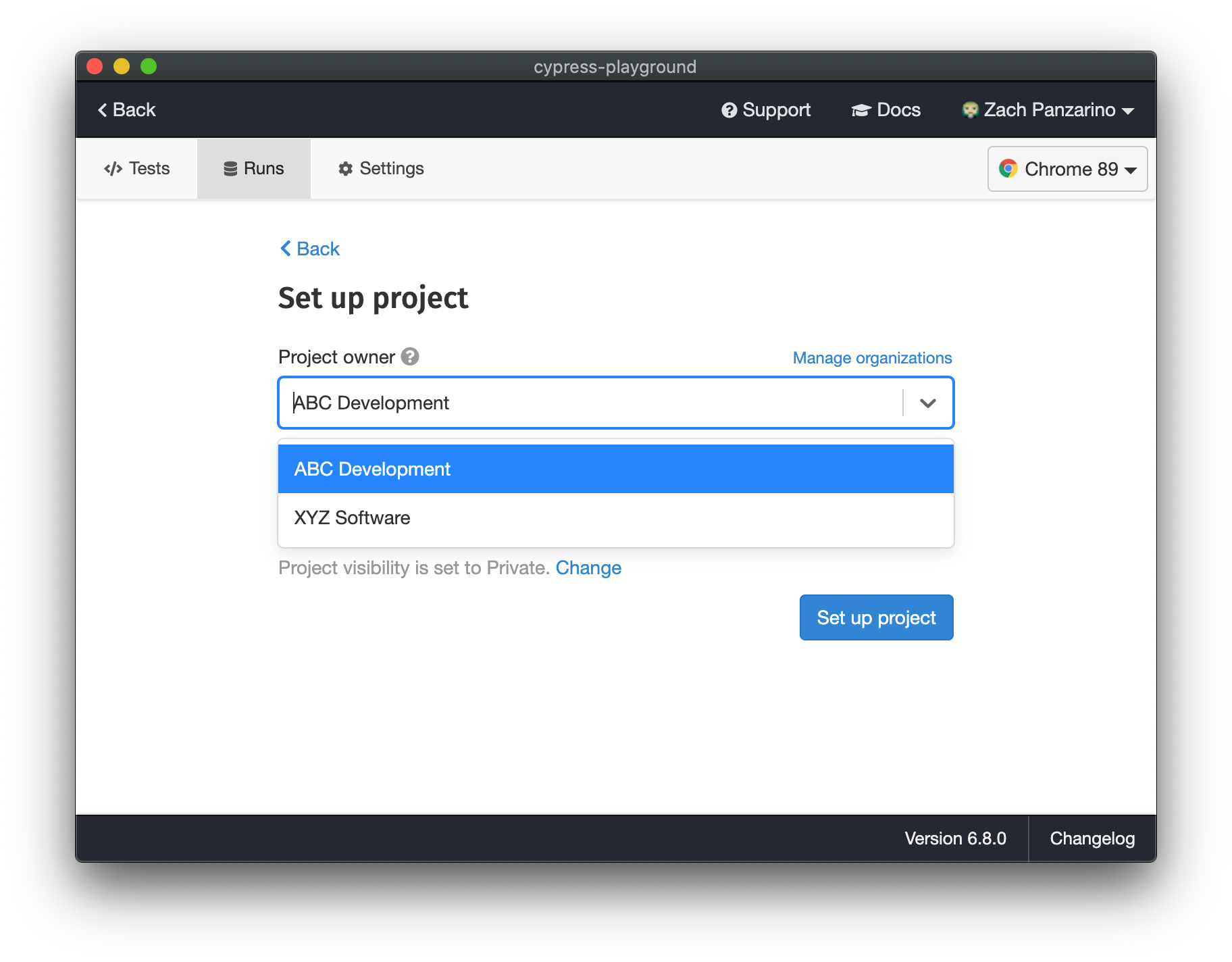1232x962 pixels.
Task: Click the Zach Panzarino avatar icon
Action: 970,110
